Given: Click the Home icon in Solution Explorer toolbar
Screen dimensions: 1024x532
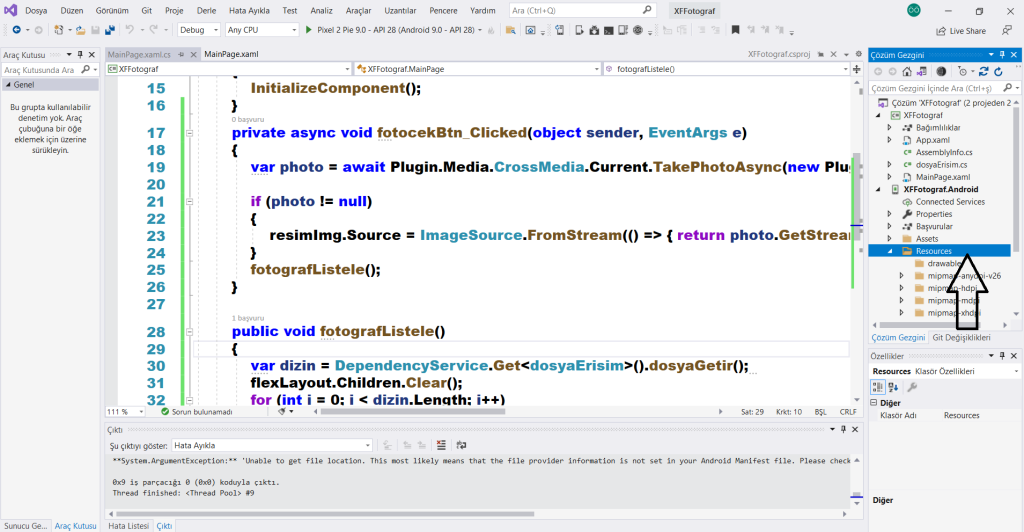Looking at the screenshot, I should (x=908, y=71).
